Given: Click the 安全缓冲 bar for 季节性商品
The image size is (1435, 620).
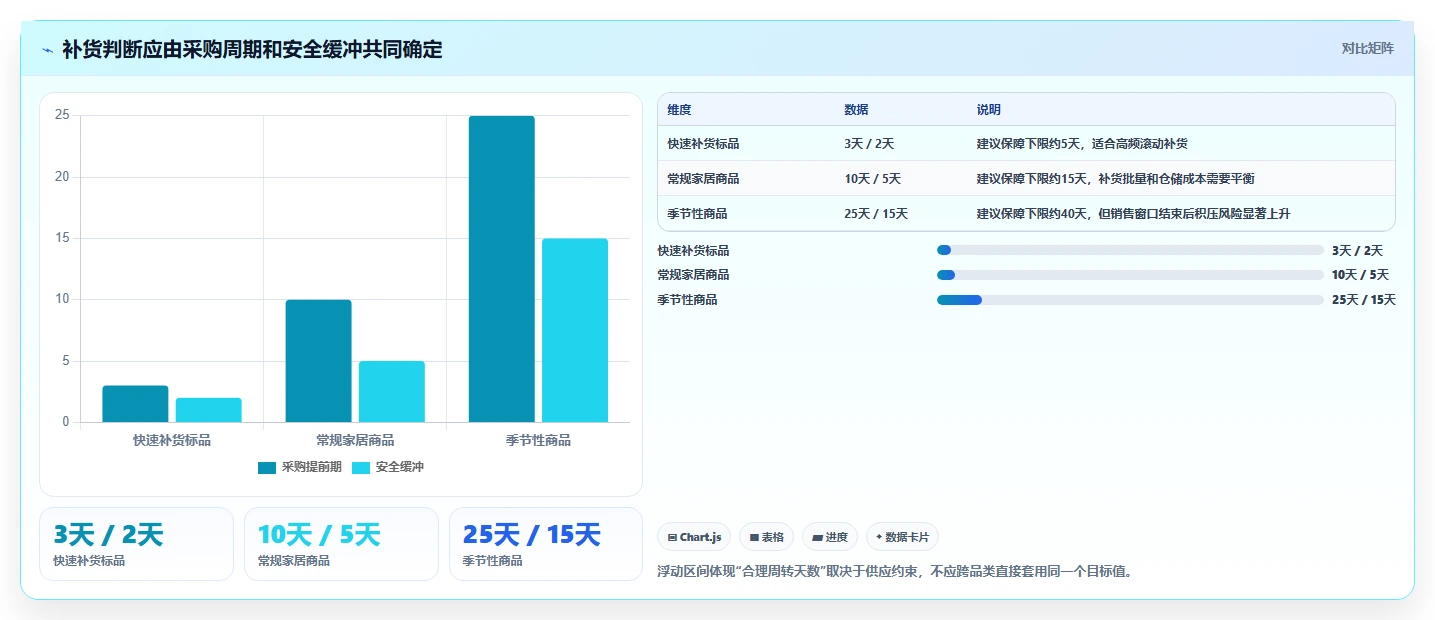Looking at the screenshot, I should [x=575, y=330].
